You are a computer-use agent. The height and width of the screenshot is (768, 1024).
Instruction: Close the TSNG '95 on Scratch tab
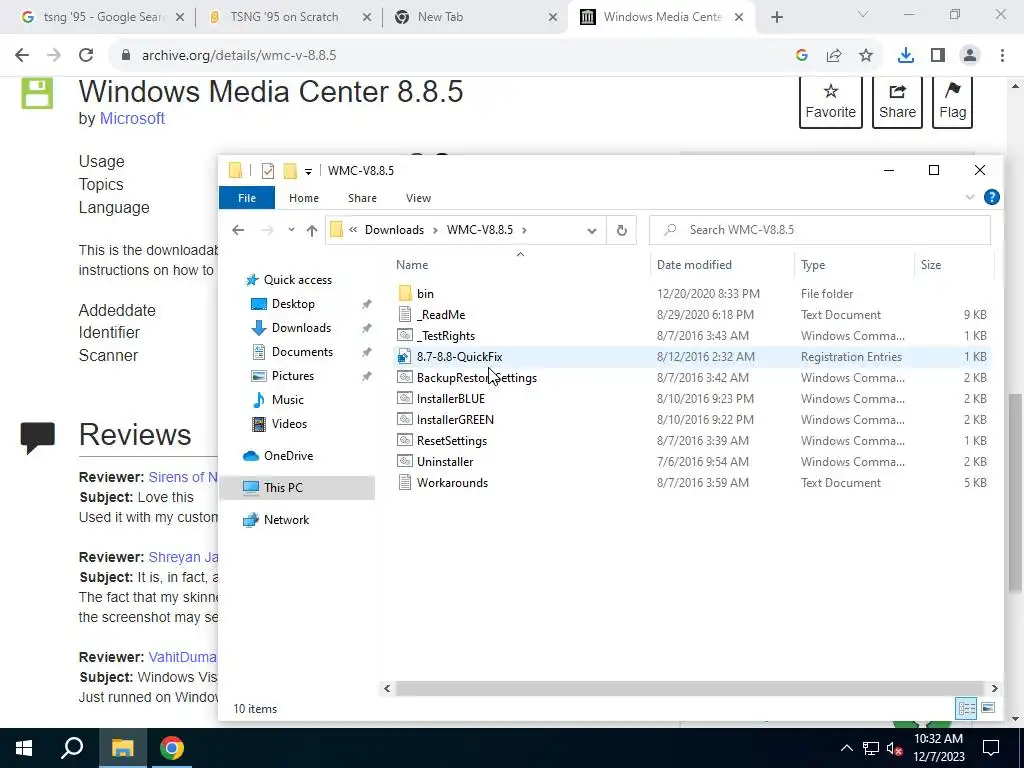tap(366, 18)
